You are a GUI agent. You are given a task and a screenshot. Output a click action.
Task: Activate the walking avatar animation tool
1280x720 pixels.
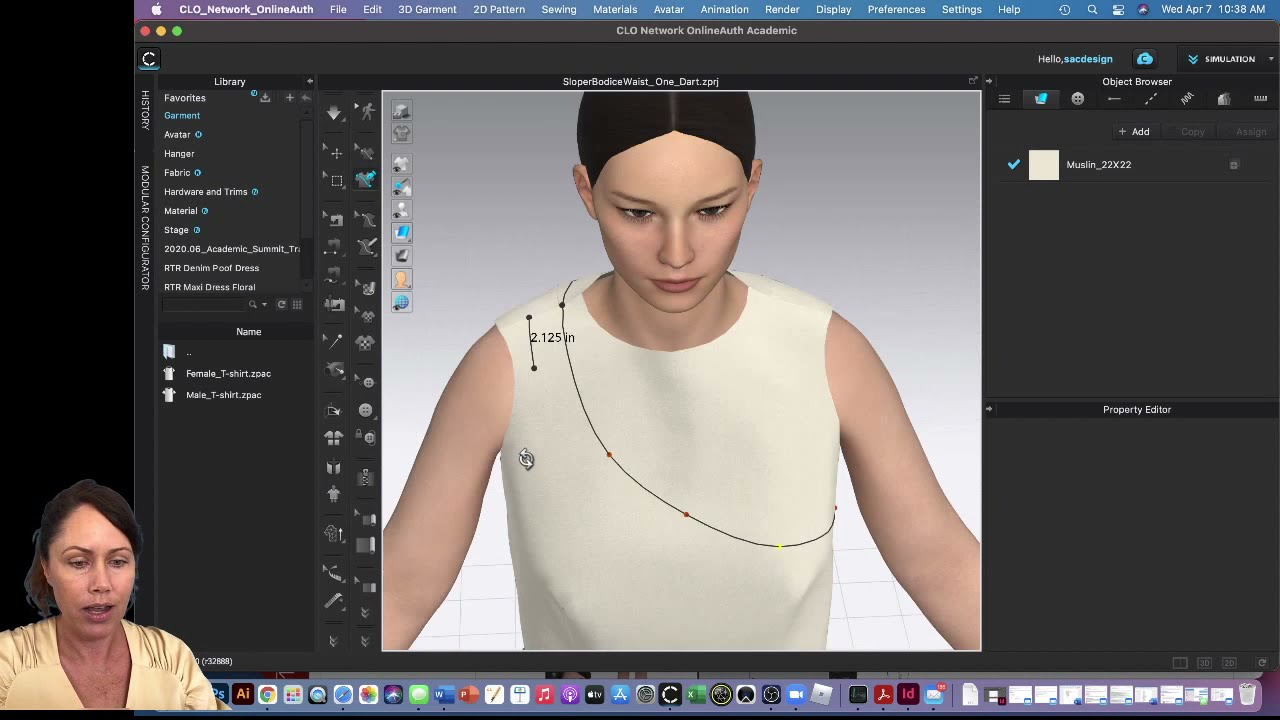pos(367,112)
